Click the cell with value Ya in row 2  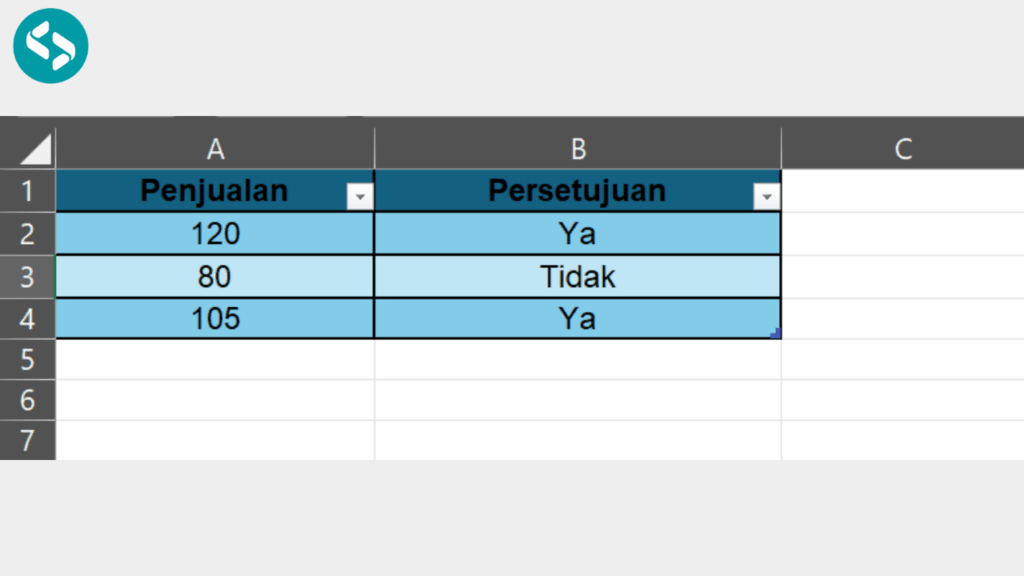tap(578, 233)
